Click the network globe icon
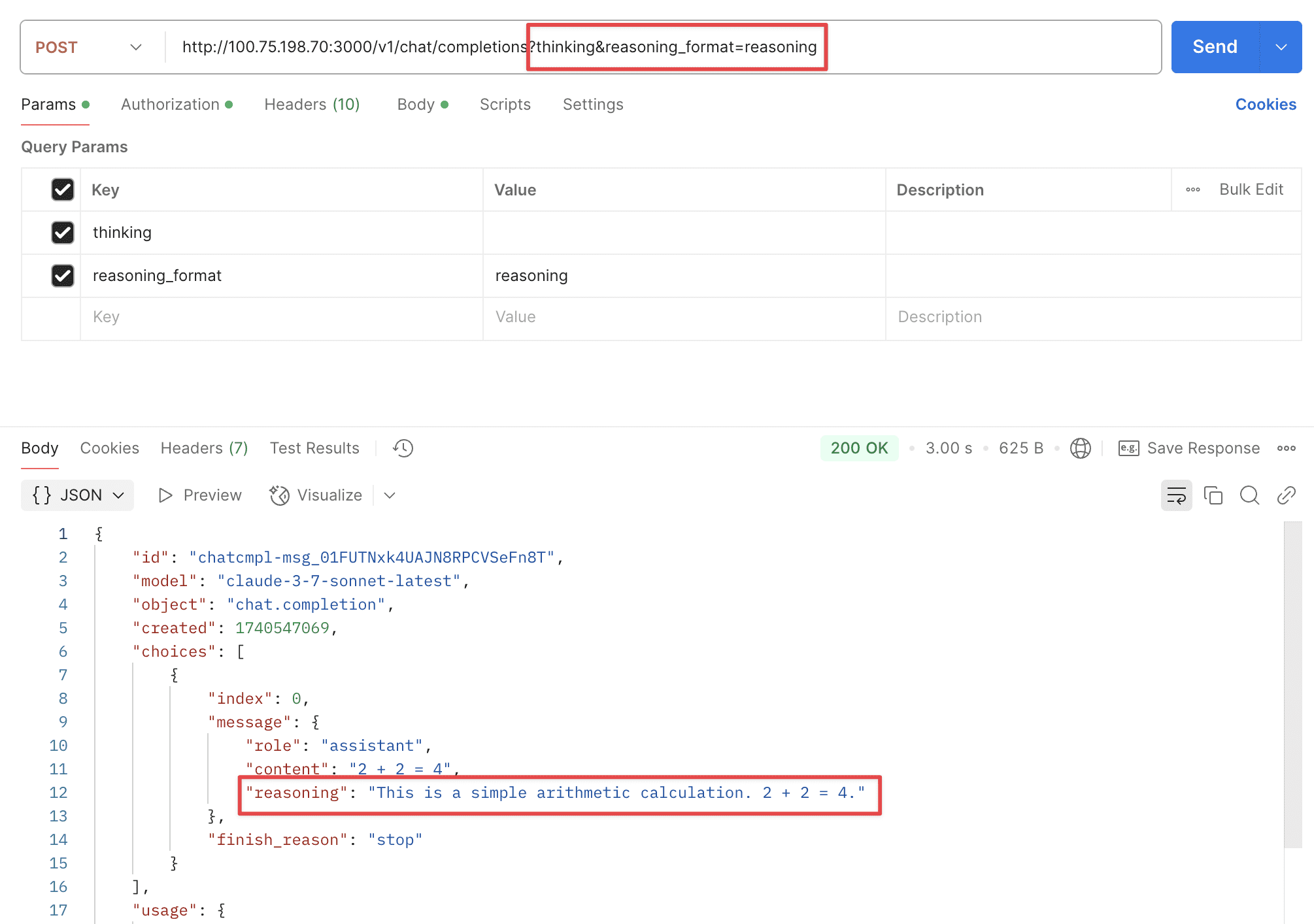The height and width of the screenshot is (924, 1314). (1080, 448)
